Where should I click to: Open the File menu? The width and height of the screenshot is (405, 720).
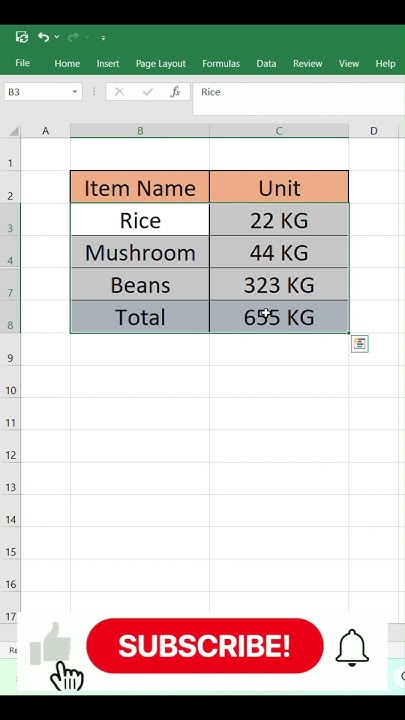pos(22,63)
